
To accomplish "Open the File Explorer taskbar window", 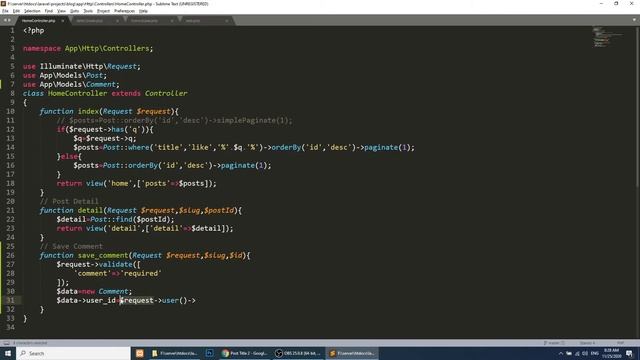I will [174, 353].
